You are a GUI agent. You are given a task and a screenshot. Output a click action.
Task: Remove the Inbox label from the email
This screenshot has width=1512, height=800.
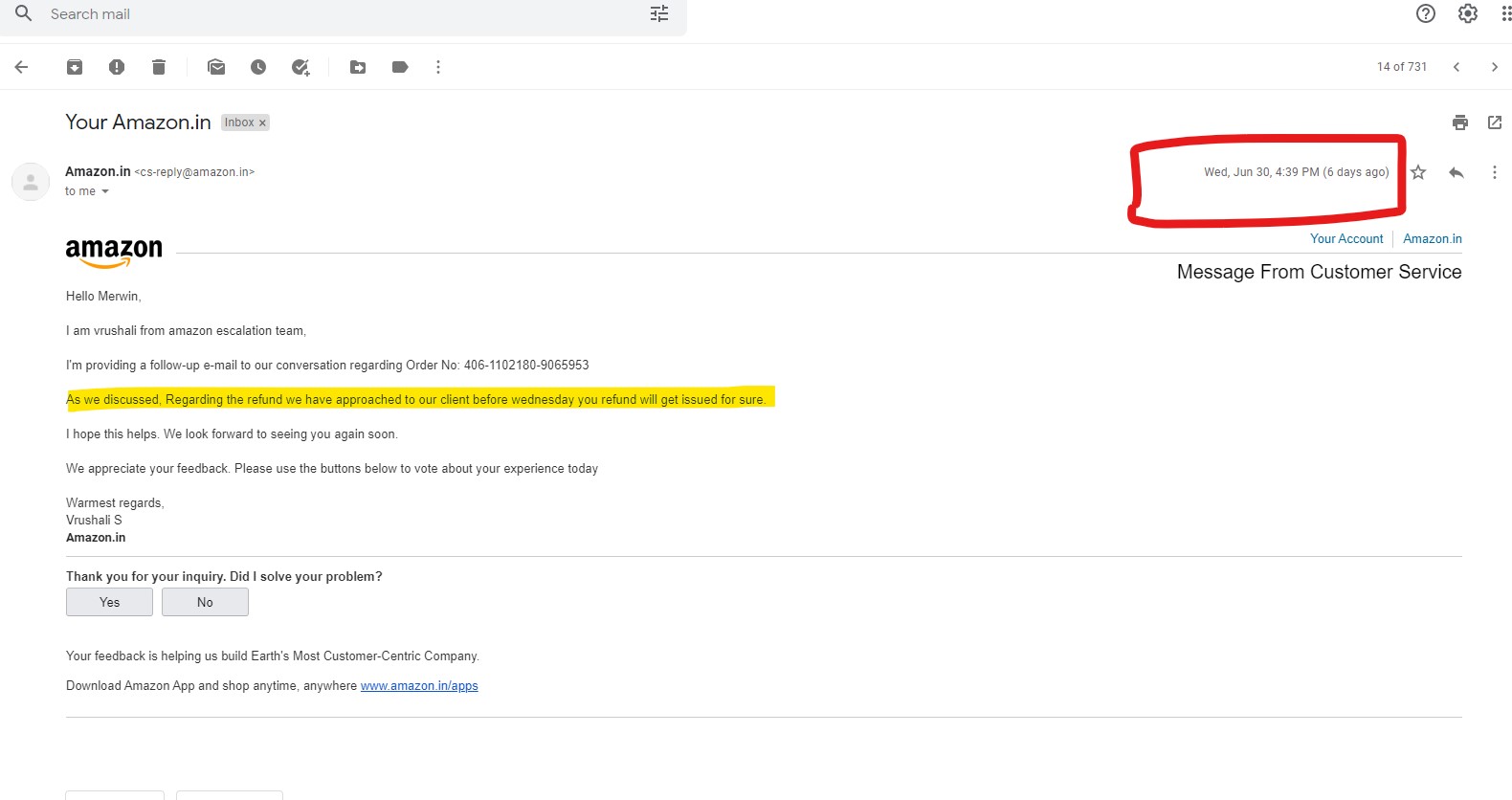click(262, 123)
